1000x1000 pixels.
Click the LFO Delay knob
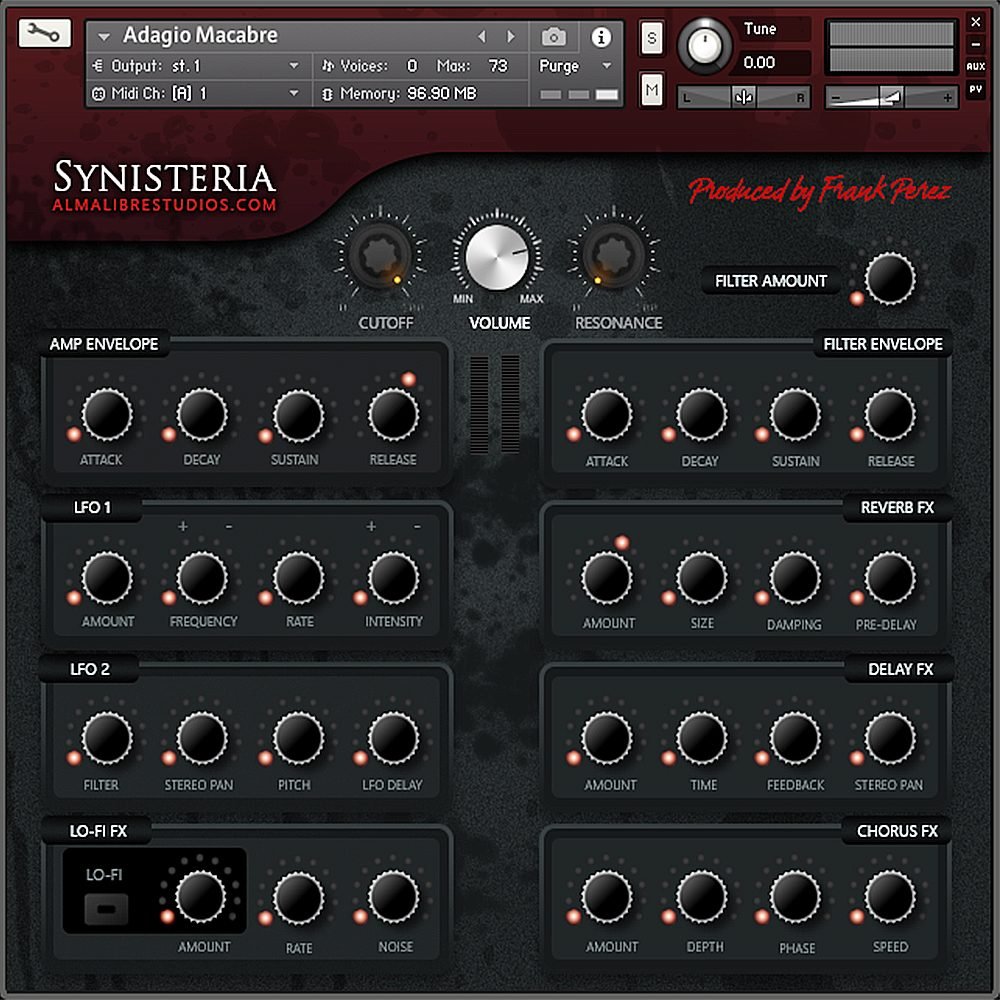[393, 738]
